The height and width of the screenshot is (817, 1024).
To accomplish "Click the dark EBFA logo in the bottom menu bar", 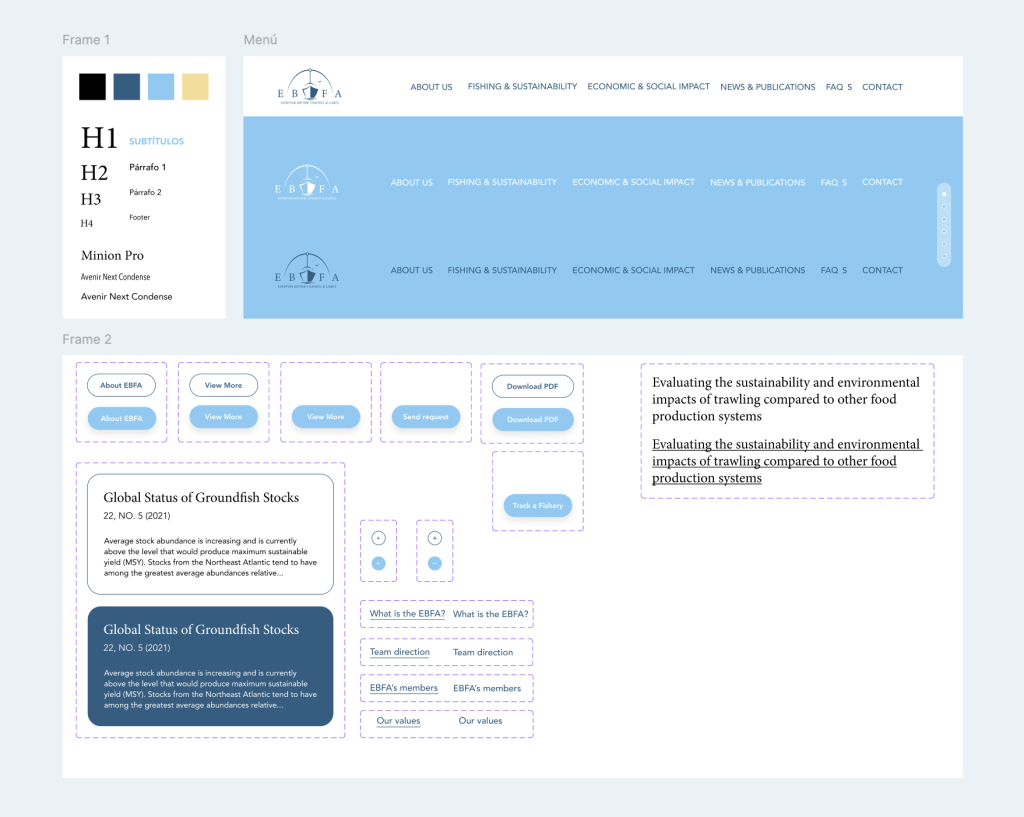I will click(309, 270).
